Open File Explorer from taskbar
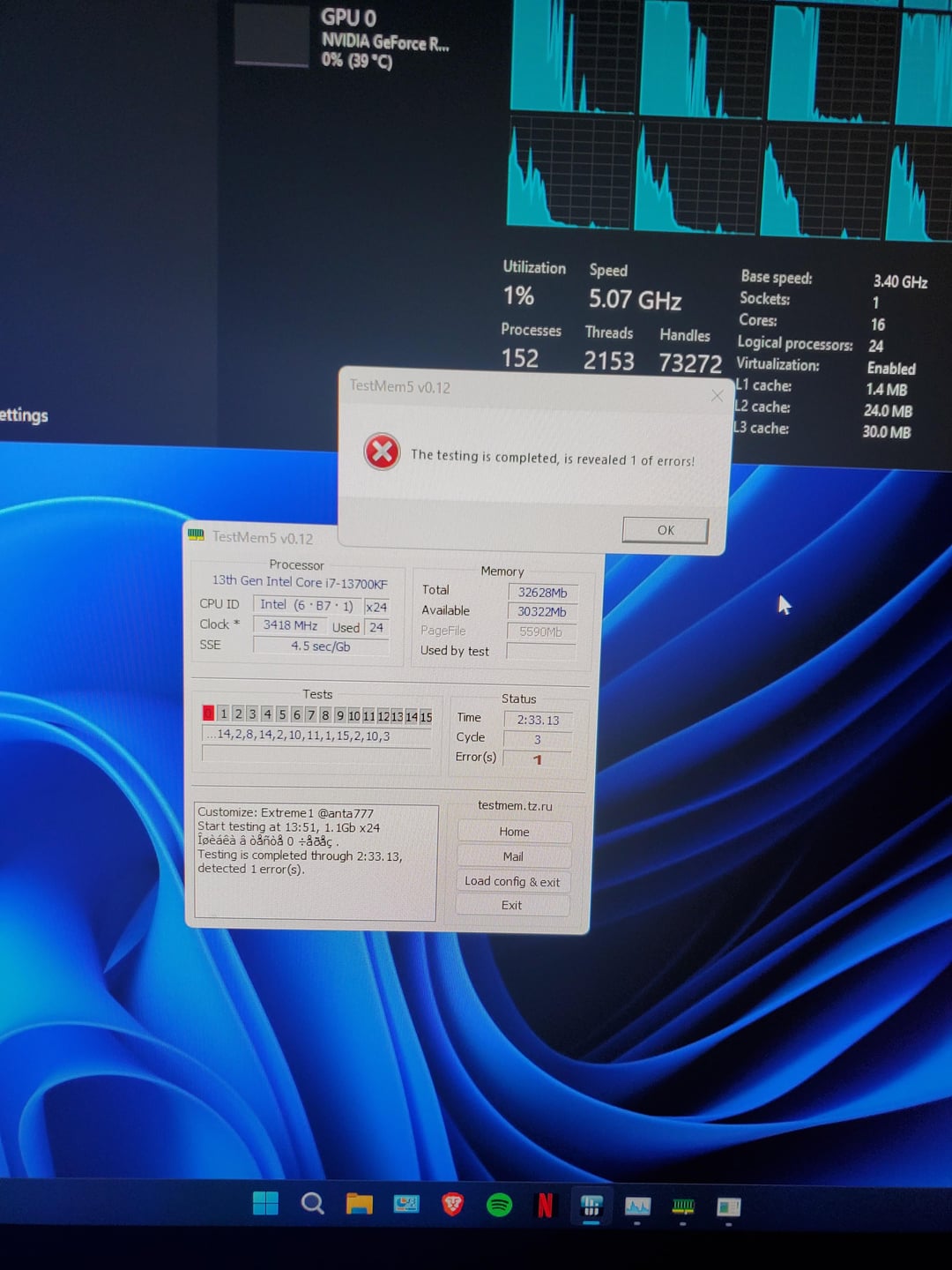952x1270 pixels. point(359,1204)
